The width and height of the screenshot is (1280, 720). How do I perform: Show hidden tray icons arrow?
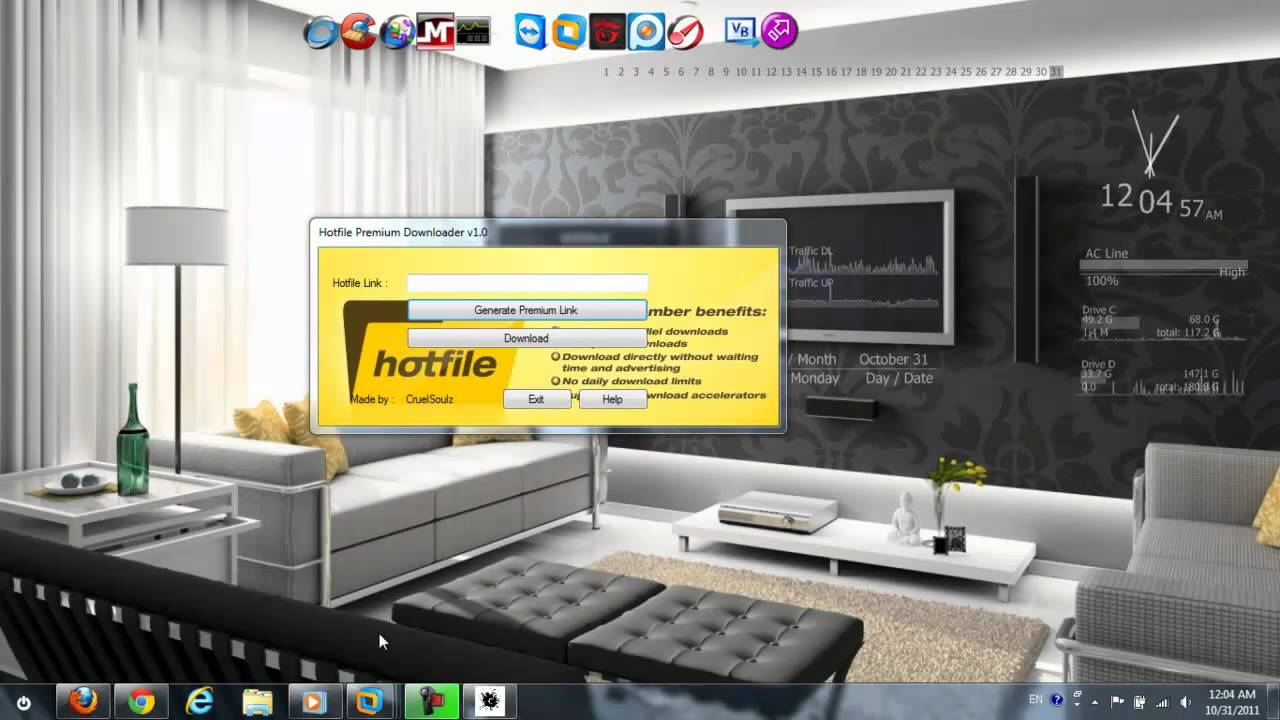tap(1096, 702)
